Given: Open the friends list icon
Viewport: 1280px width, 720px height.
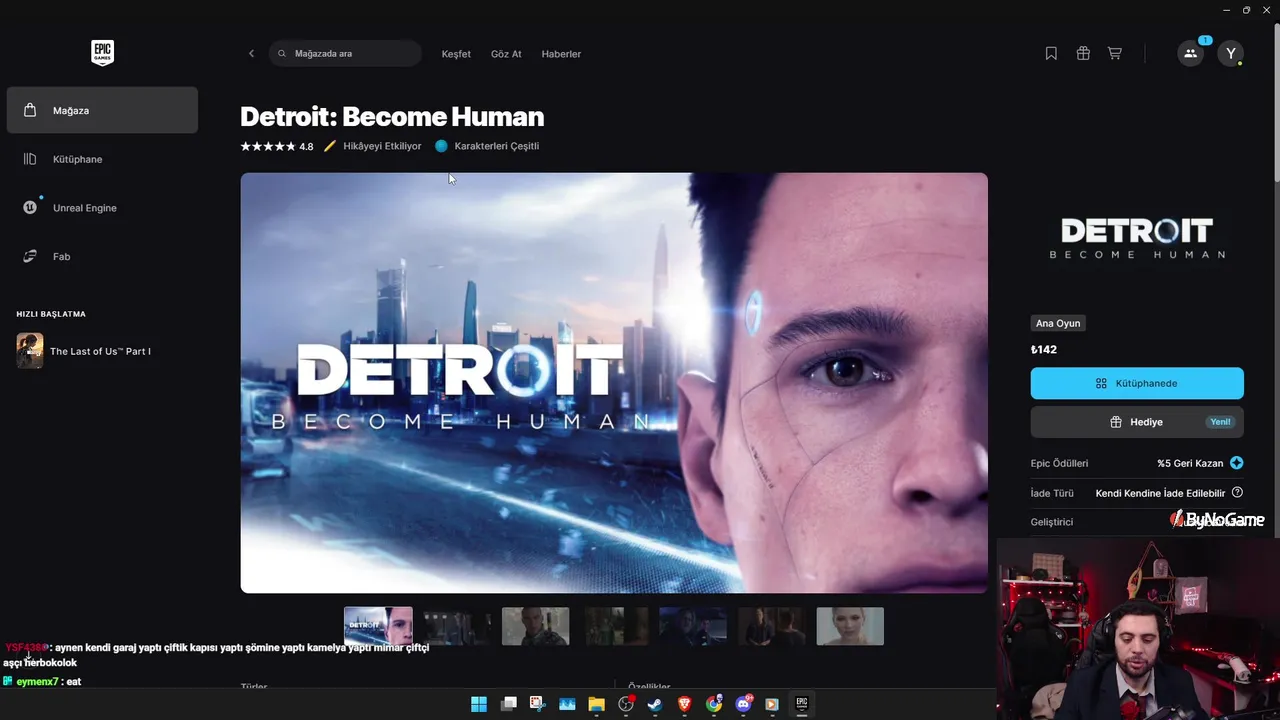Looking at the screenshot, I should coord(1190,54).
